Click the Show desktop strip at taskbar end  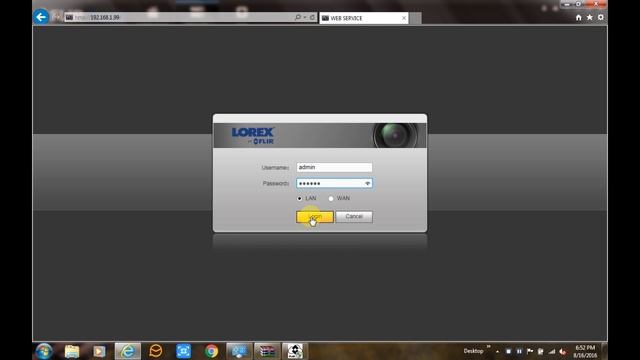(604, 351)
